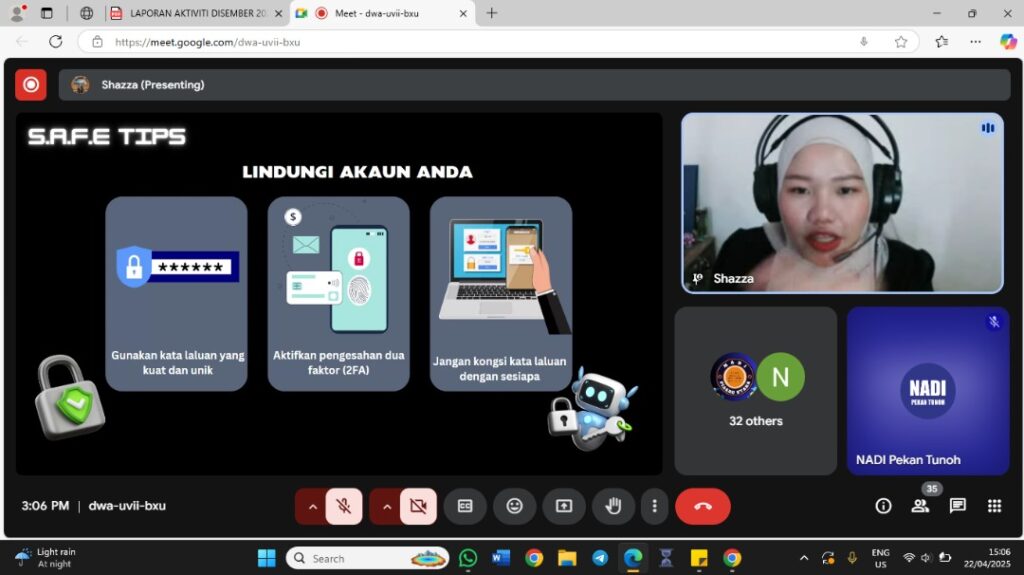Open meeting details info icon
Viewport: 1024px width, 575px height.
click(x=883, y=506)
